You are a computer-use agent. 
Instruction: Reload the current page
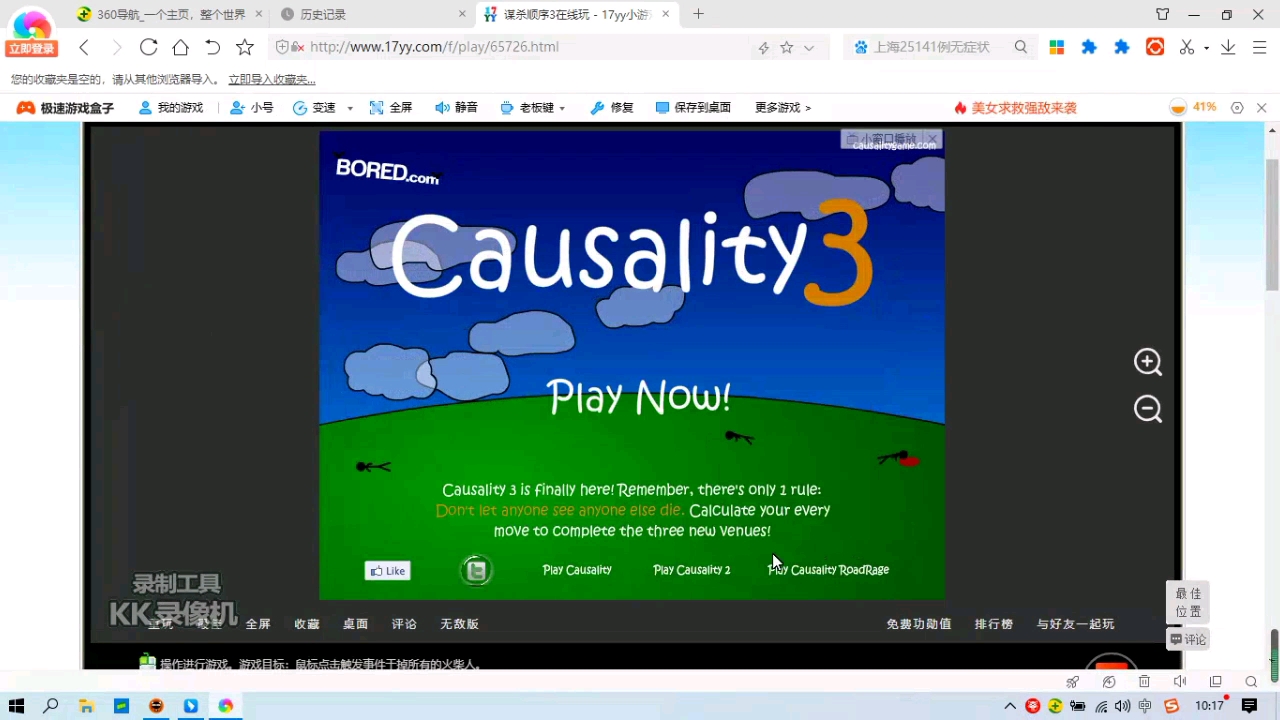pos(148,47)
